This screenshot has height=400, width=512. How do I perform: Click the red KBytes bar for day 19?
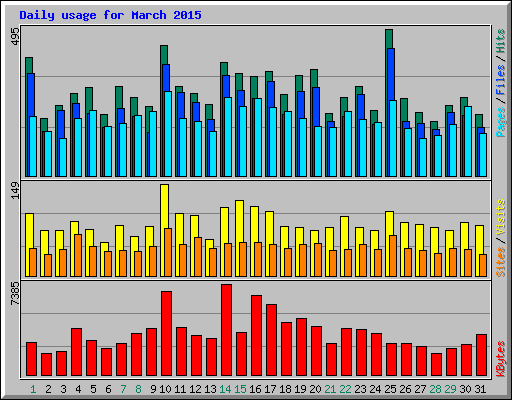(x=301, y=347)
